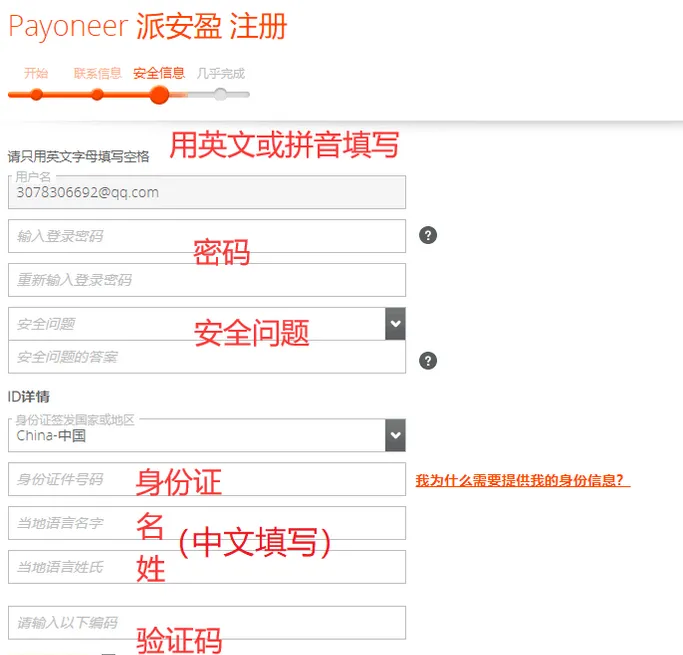Click the help icon beside the security answer field
The image size is (683, 655).
[x=428, y=361]
